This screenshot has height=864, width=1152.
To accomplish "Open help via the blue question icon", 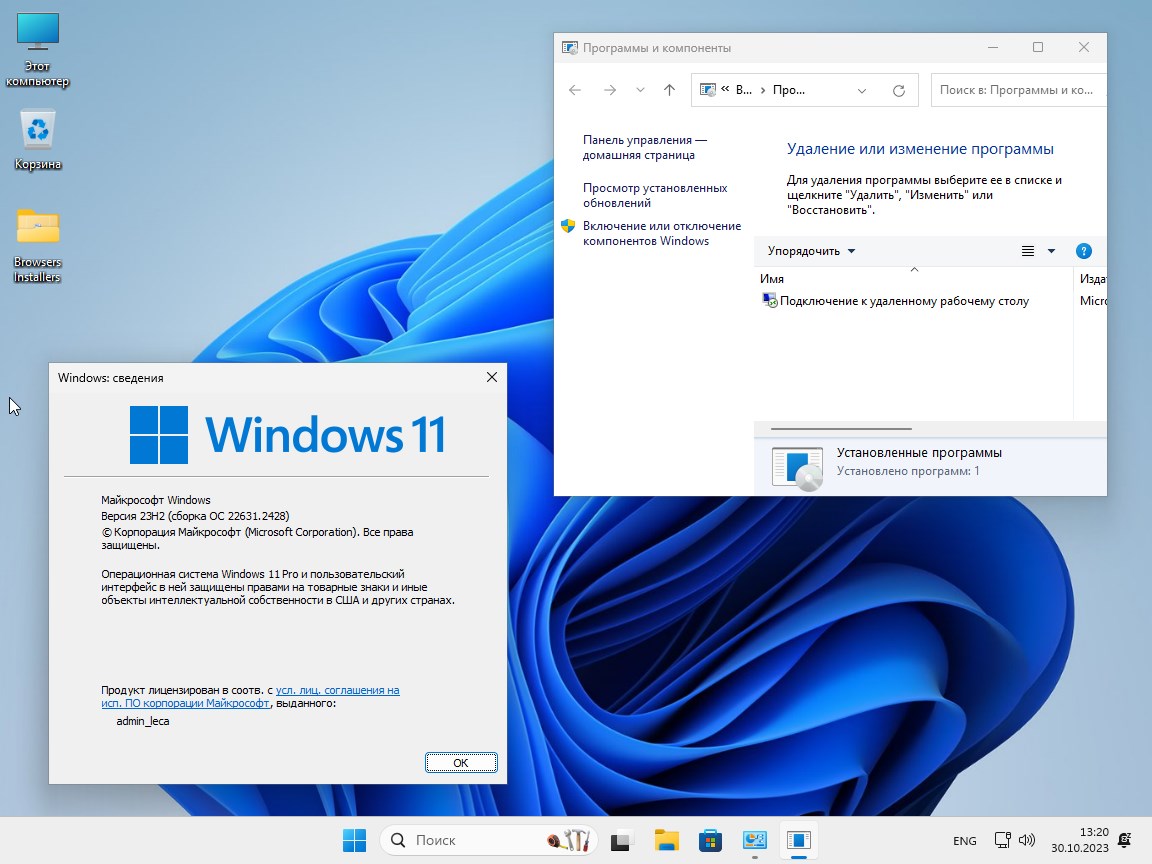I will (1084, 251).
